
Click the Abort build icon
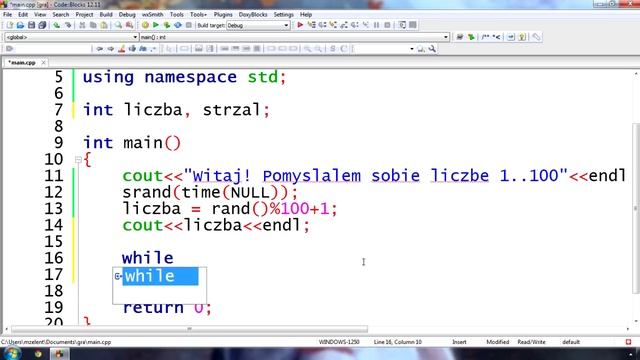189,25
